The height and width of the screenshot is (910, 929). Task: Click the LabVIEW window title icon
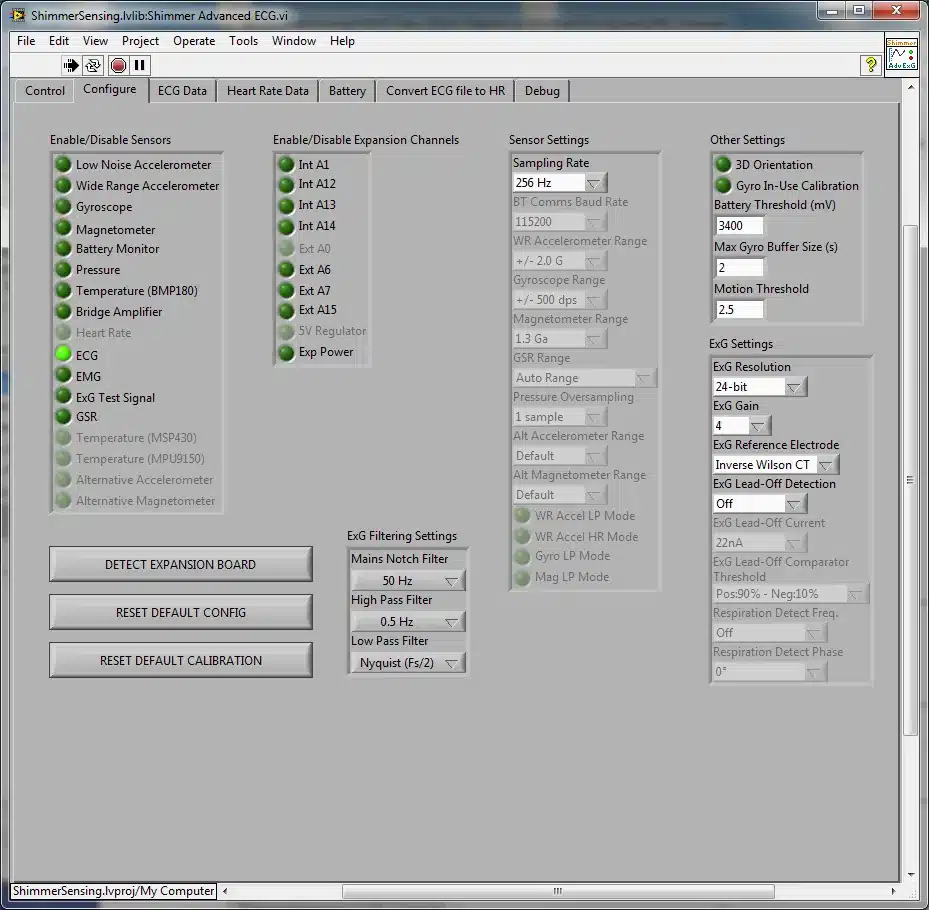[18, 15]
